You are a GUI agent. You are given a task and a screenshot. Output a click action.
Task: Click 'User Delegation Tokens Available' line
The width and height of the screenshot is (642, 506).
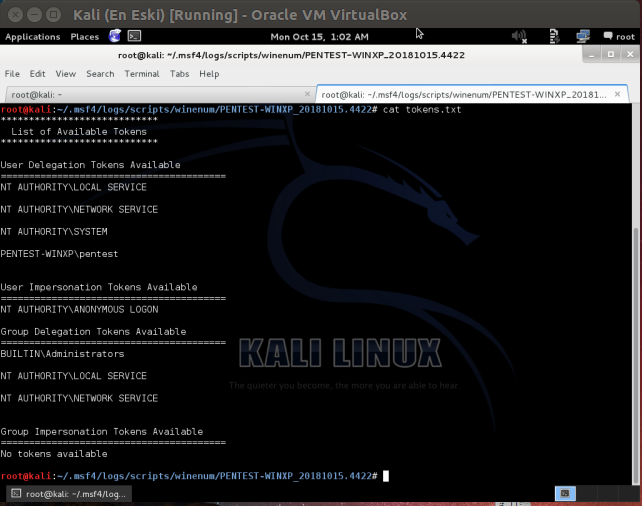pyautogui.click(x=90, y=165)
